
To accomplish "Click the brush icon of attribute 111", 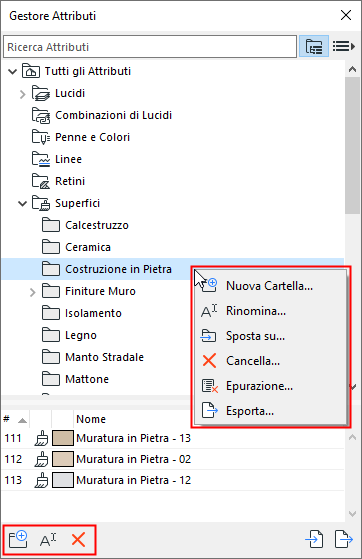I will click(x=41, y=438).
